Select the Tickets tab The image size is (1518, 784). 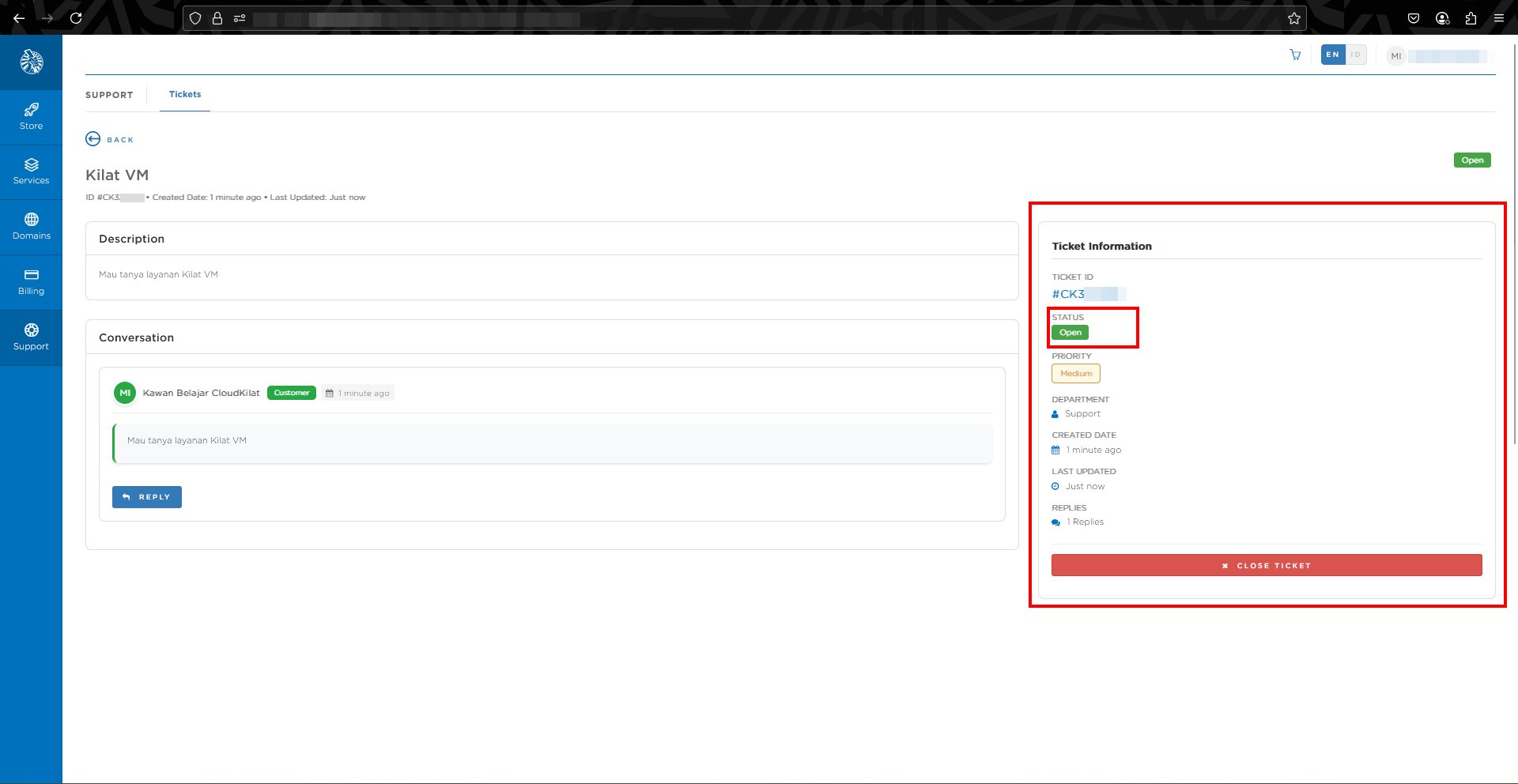tap(185, 94)
